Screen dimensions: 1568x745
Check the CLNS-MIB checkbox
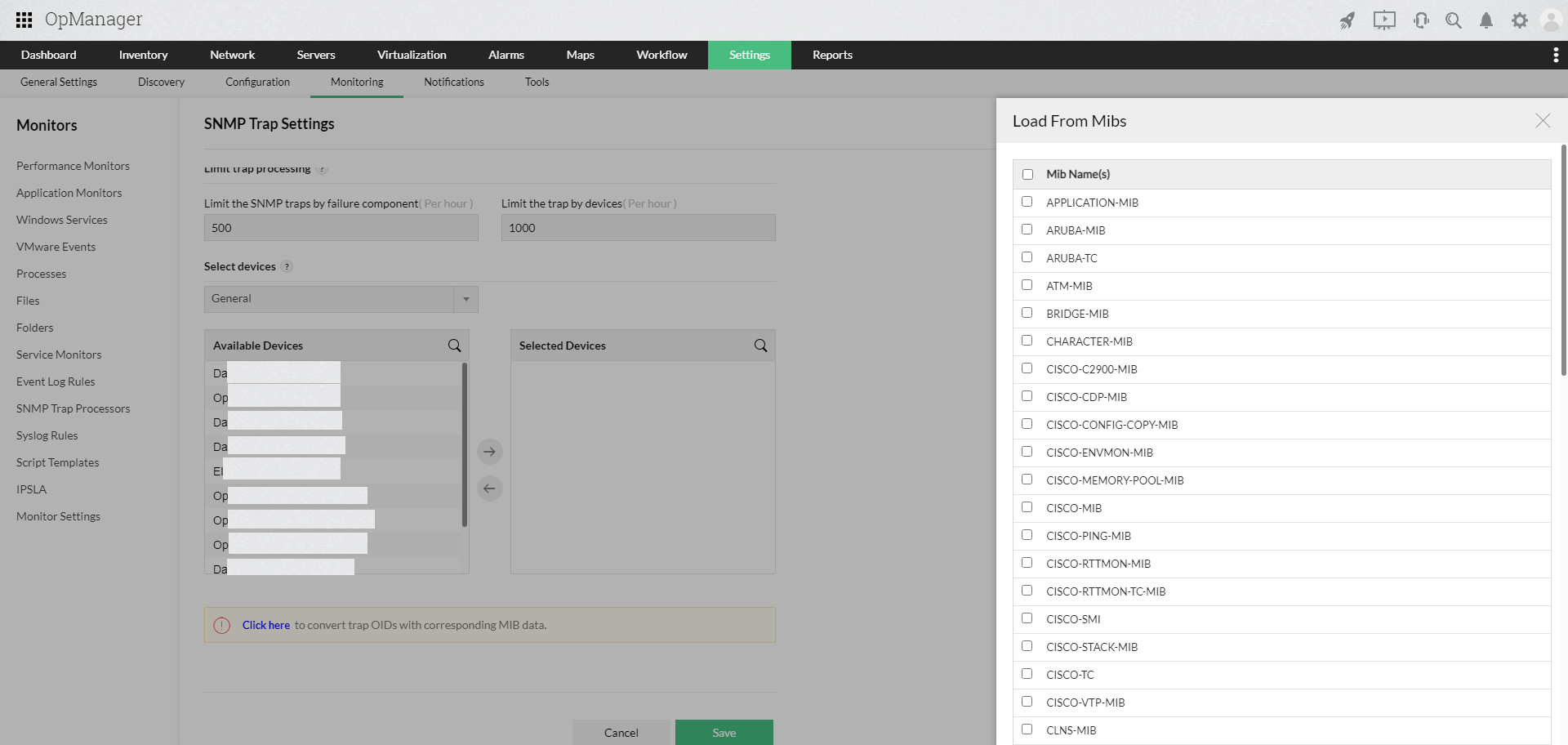point(1027,729)
